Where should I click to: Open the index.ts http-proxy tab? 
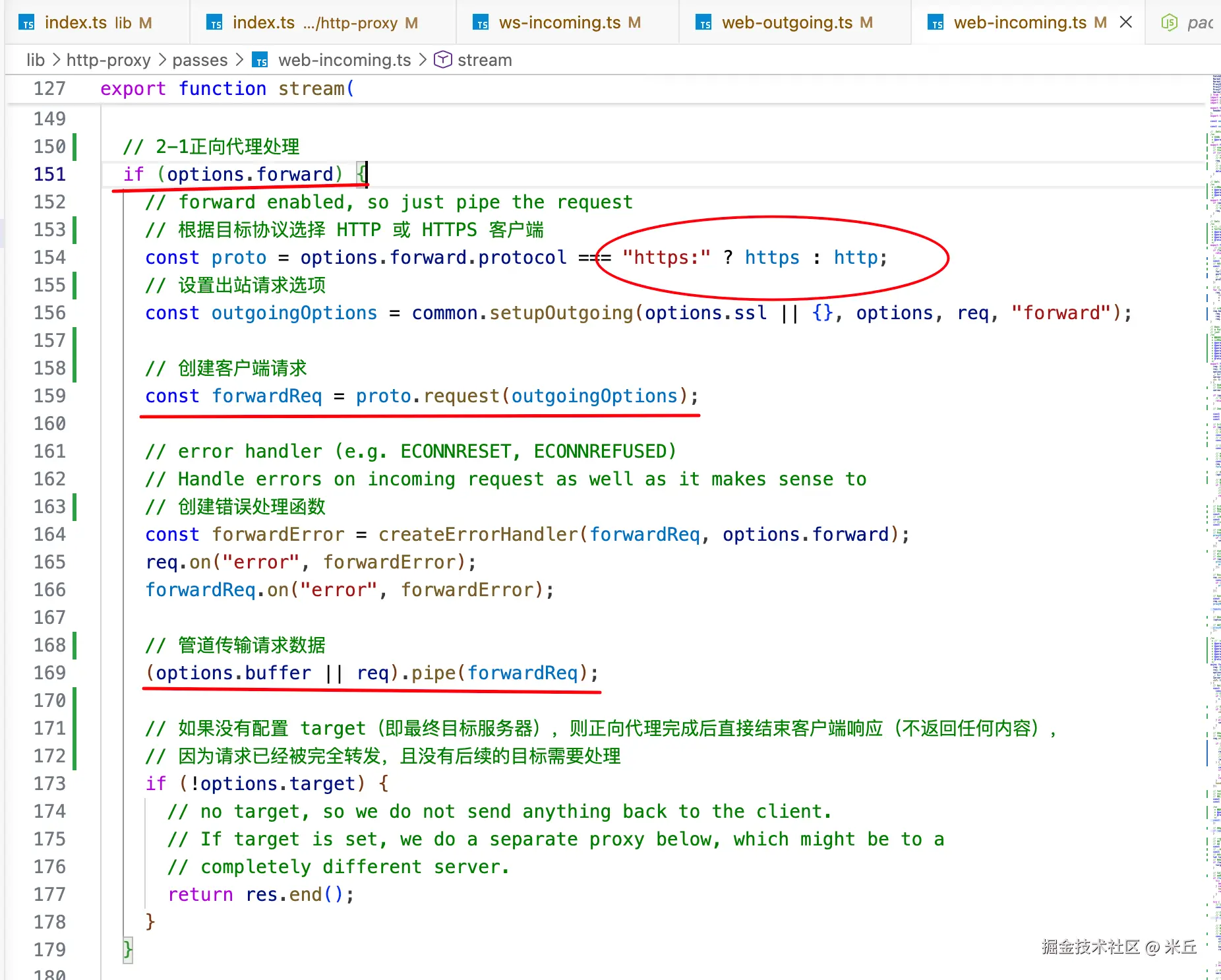pos(323,22)
